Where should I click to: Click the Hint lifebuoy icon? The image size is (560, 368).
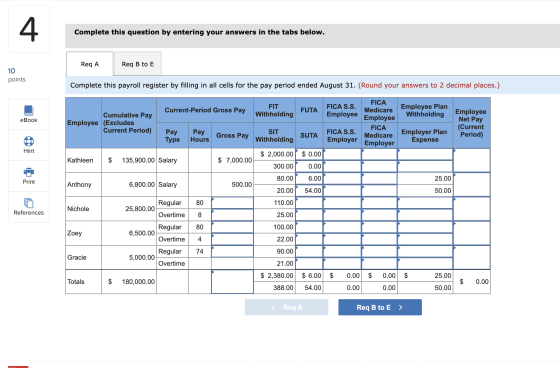tap(29, 141)
